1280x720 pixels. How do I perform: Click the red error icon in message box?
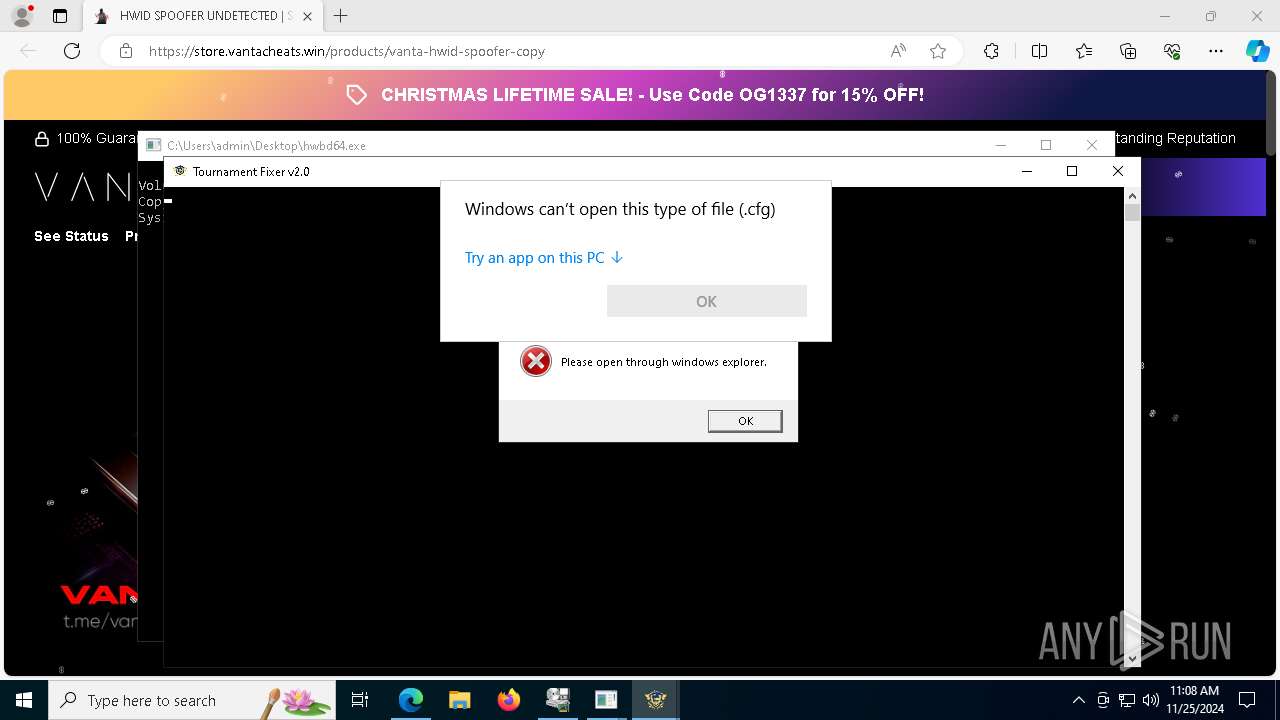[x=536, y=361]
